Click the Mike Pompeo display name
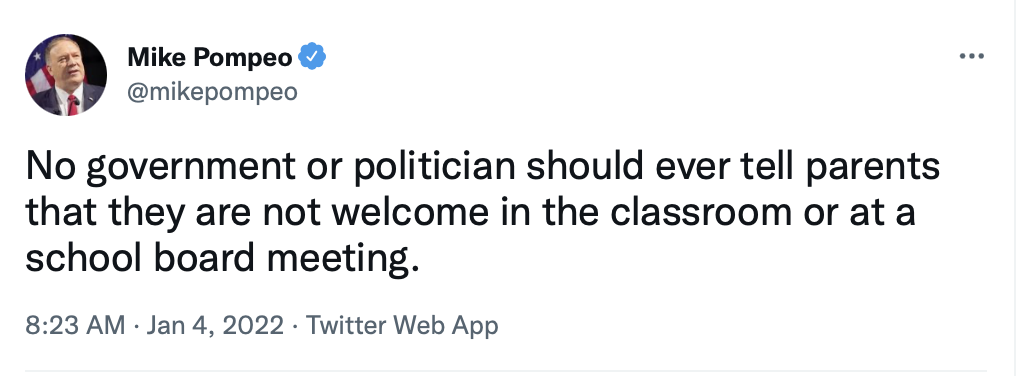This screenshot has width=1022, height=376. pos(210,59)
